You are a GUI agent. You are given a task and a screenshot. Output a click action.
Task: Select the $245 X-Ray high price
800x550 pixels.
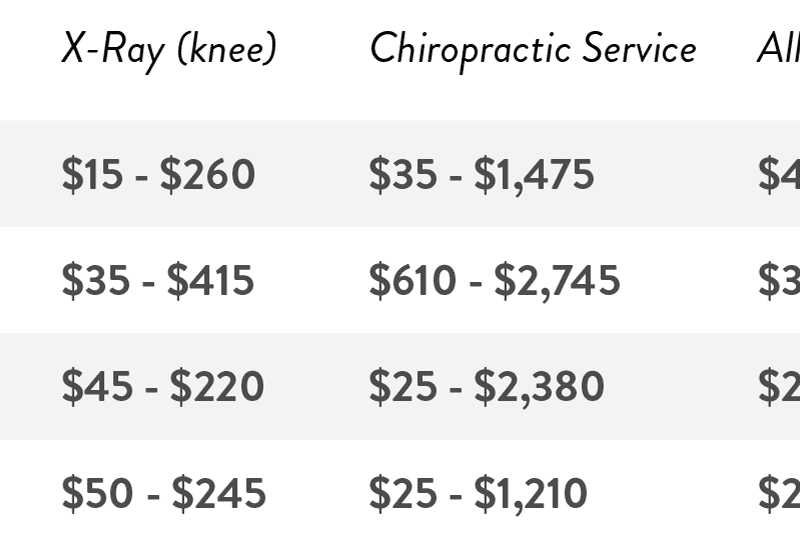(218, 493)
